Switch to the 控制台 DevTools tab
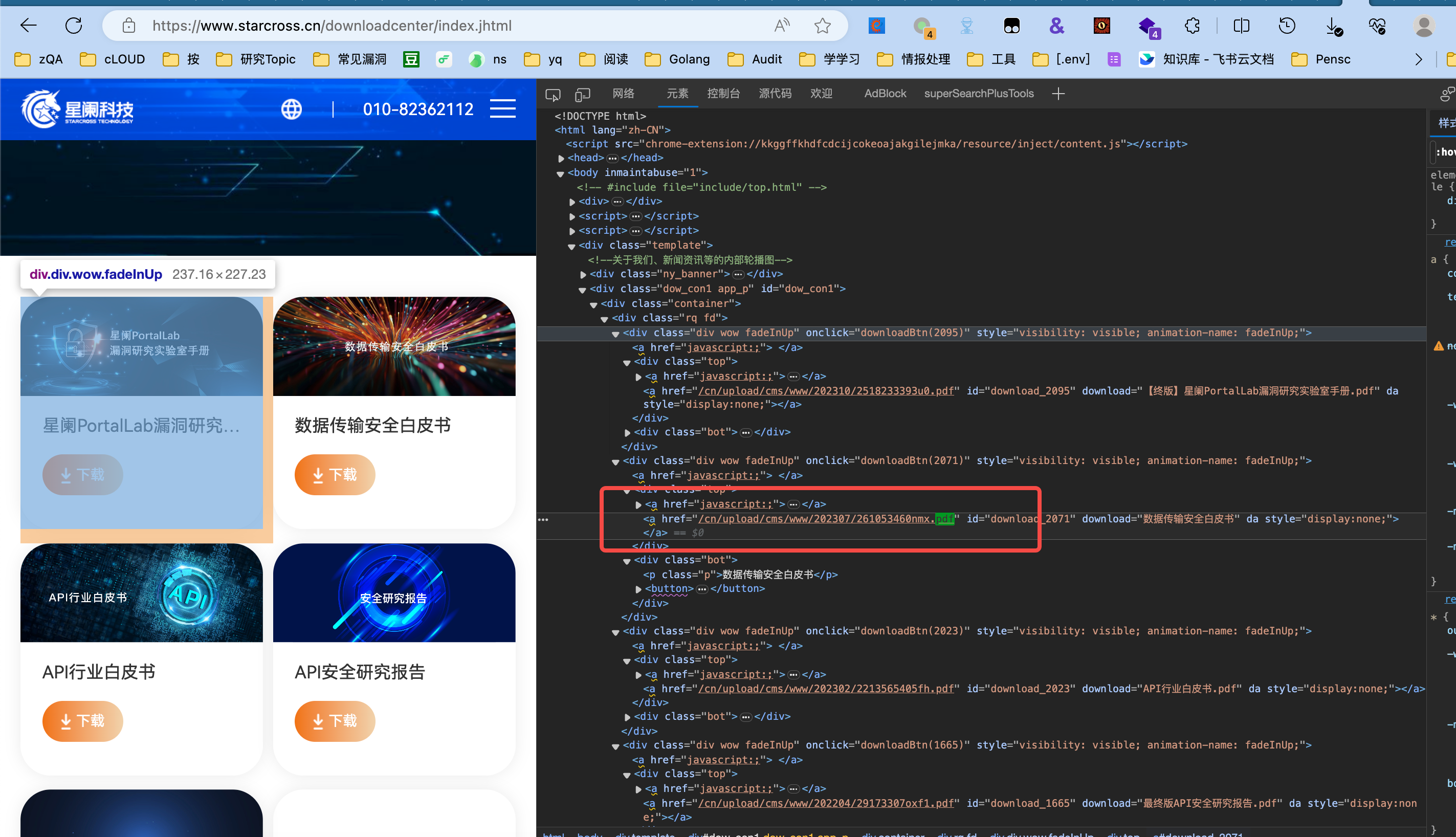The height and width of the screenshot is (837, 1456). click(723, 94)
